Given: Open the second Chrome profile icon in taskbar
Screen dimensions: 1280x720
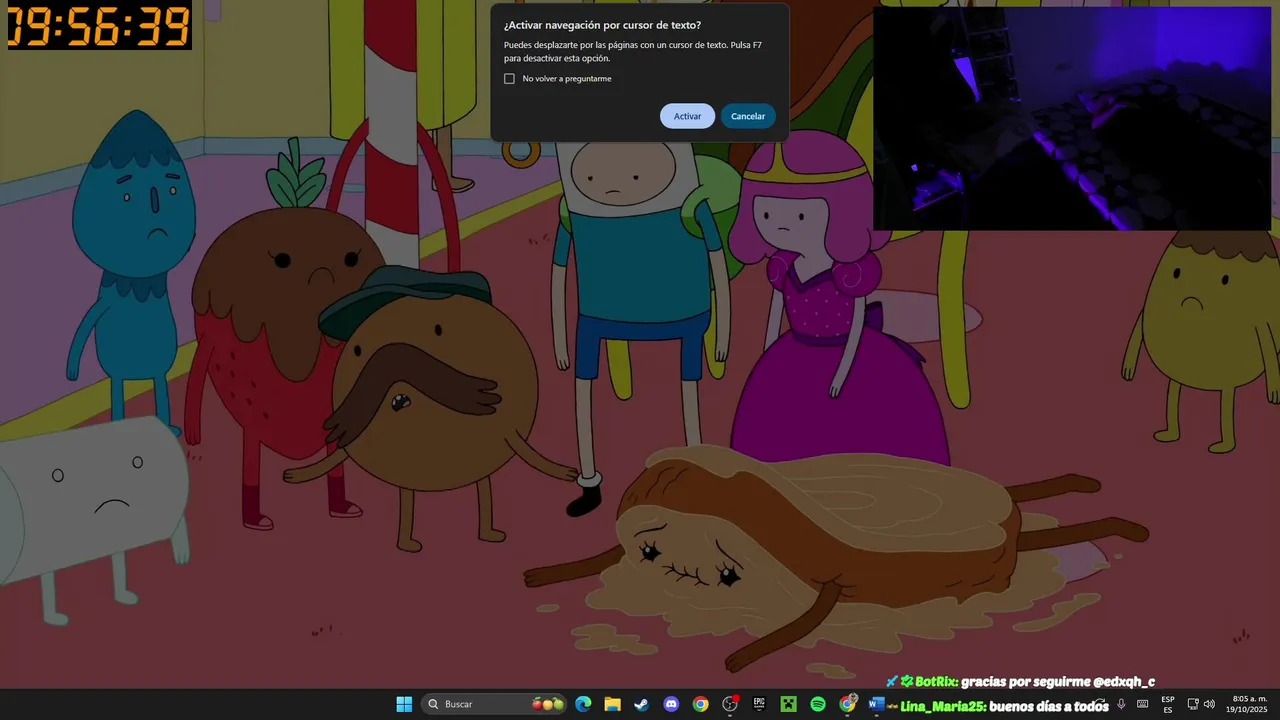Looking at the screenshot, I should (x=848, y=704).
